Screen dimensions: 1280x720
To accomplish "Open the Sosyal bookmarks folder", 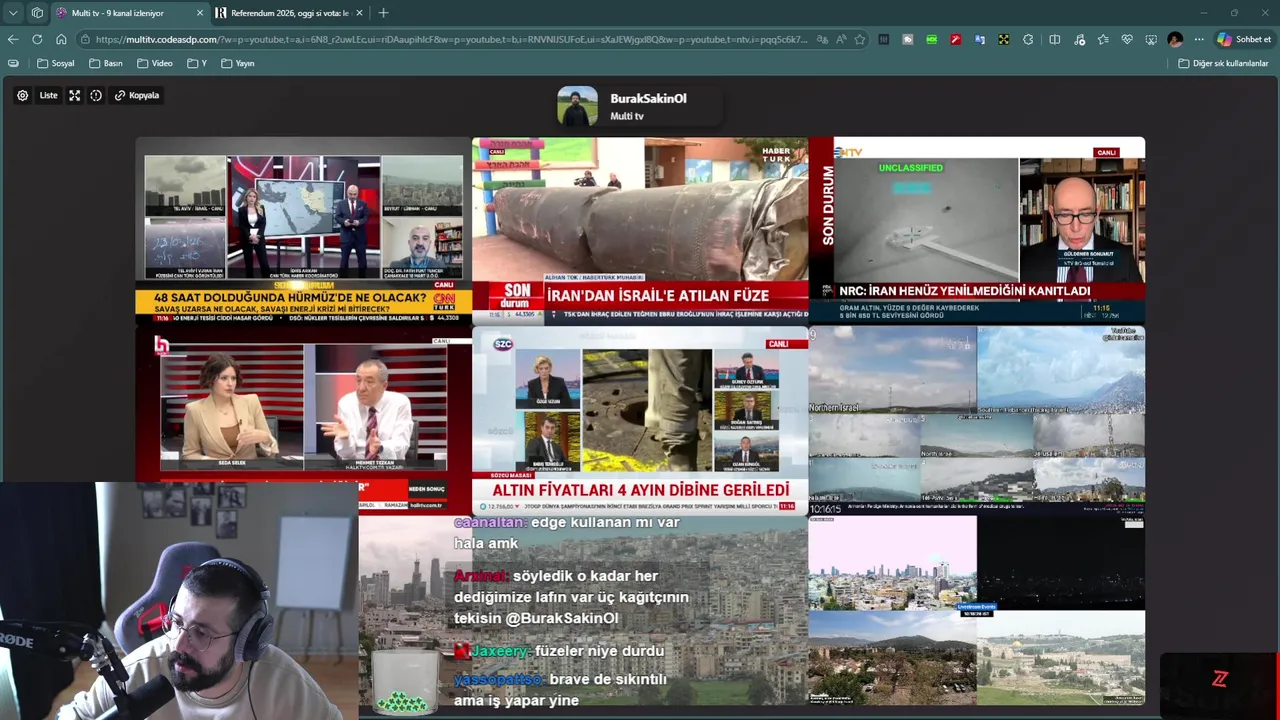I will click(56, 63).
